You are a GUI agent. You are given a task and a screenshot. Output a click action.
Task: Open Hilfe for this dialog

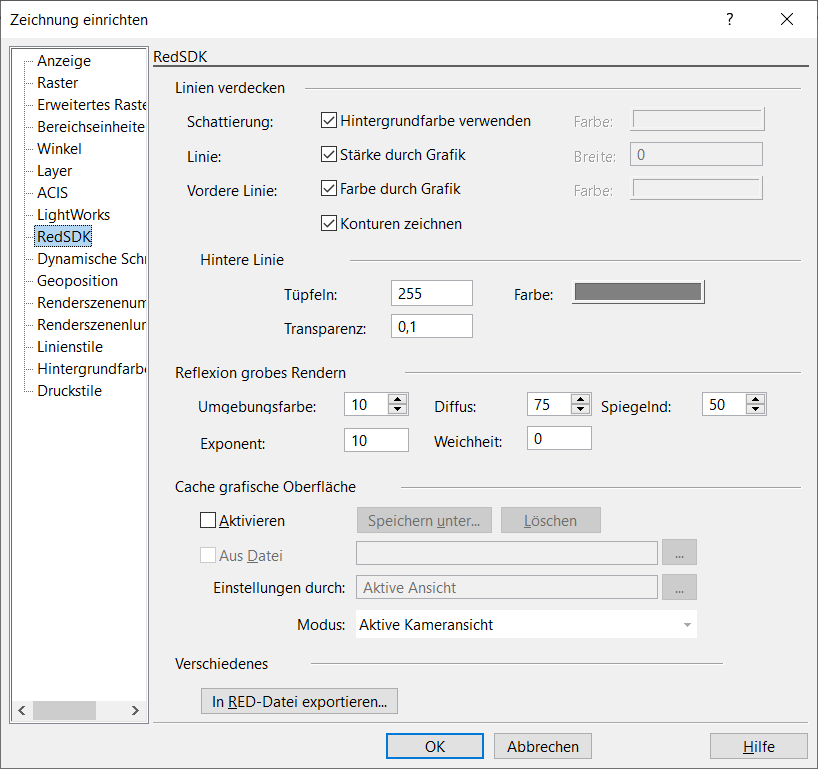click(x=759, y=747)
